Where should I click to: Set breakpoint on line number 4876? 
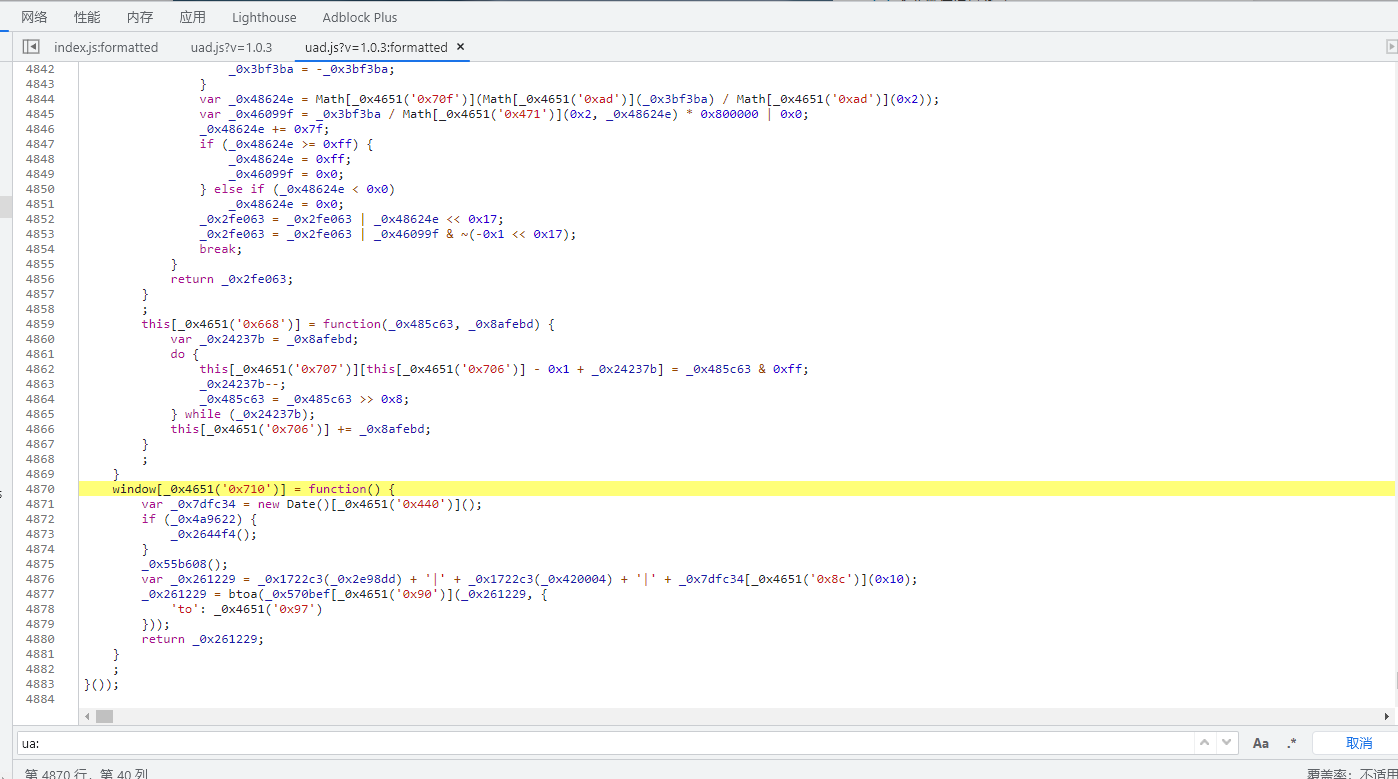(x=40, y=579)
